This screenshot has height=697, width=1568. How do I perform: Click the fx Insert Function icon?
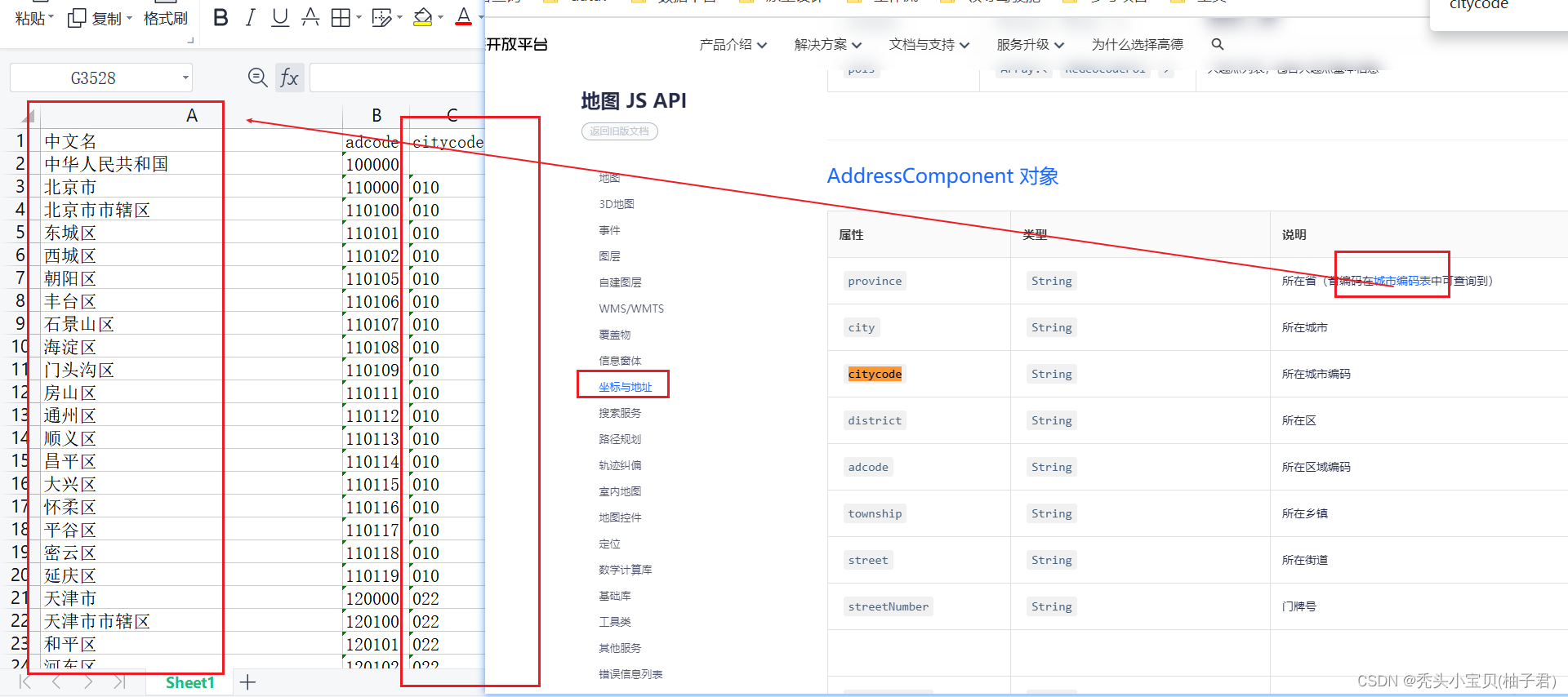[x=289, y=78]
